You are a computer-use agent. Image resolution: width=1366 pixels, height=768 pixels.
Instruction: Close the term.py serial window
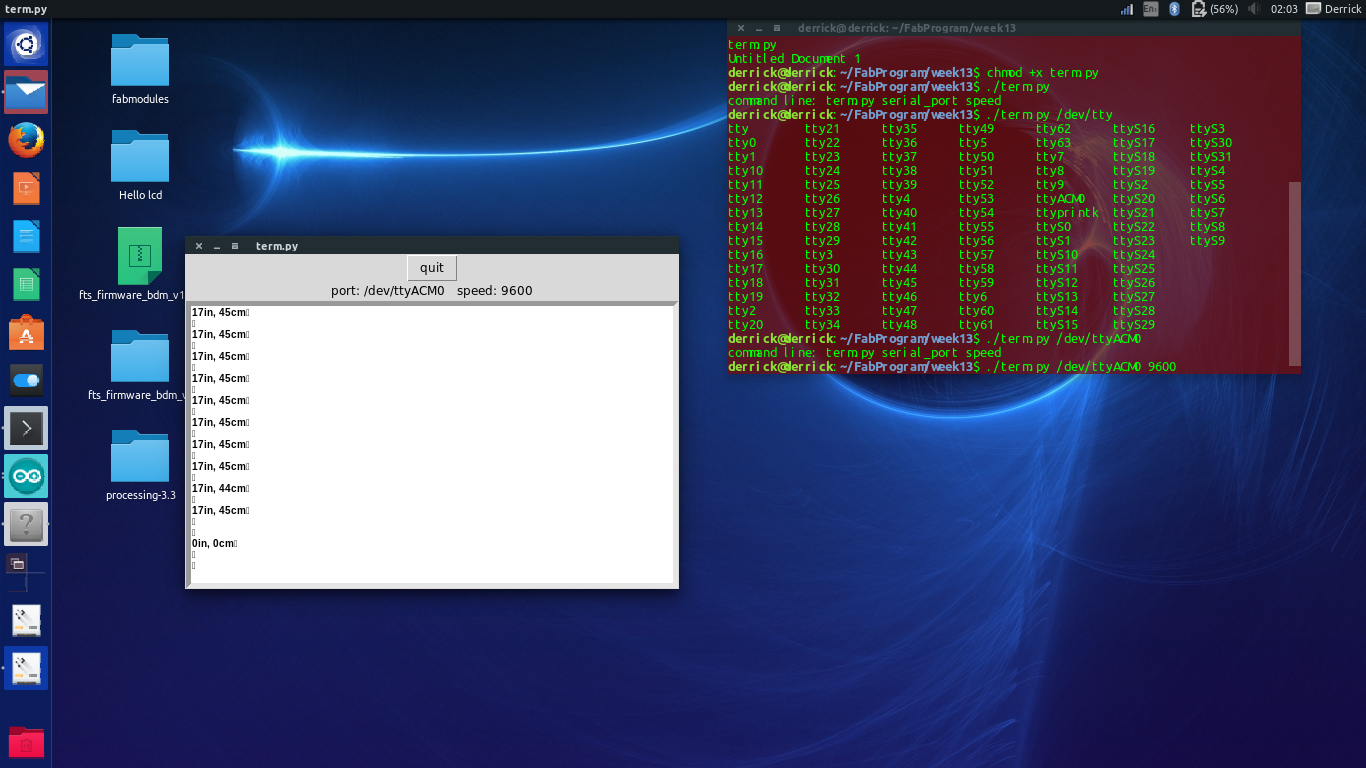point(198,246)
